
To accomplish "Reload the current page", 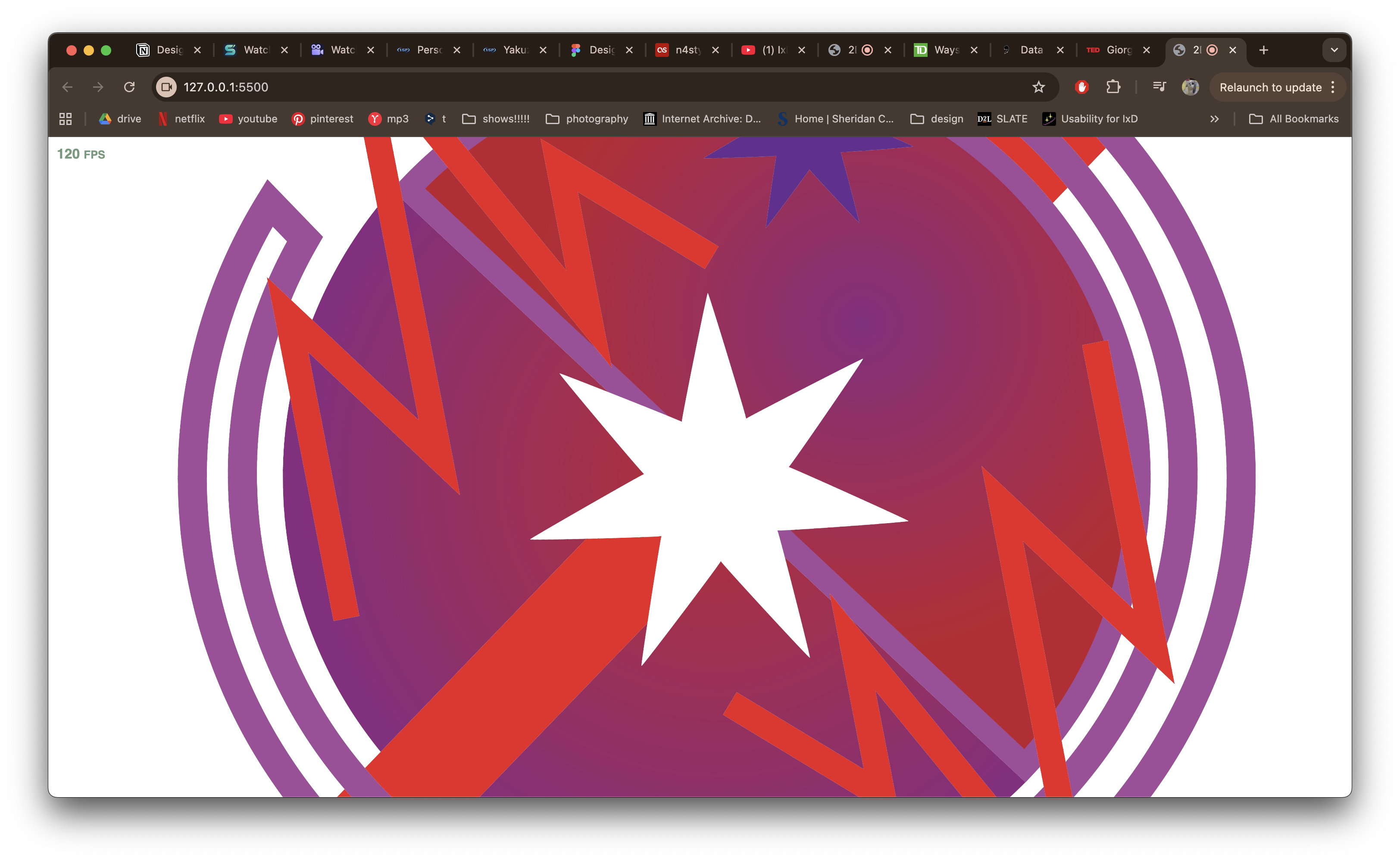I will pos(129,87).
